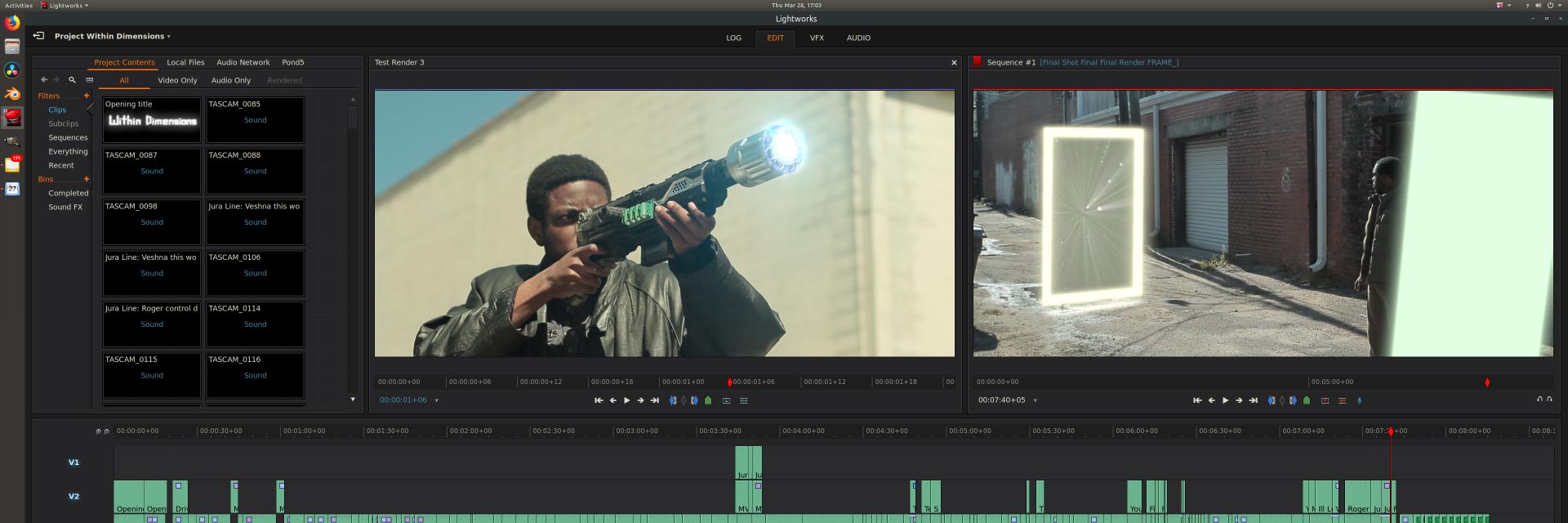
Task: Select the V1 track label
Action: pyautogui.click(x=73, y=463)
